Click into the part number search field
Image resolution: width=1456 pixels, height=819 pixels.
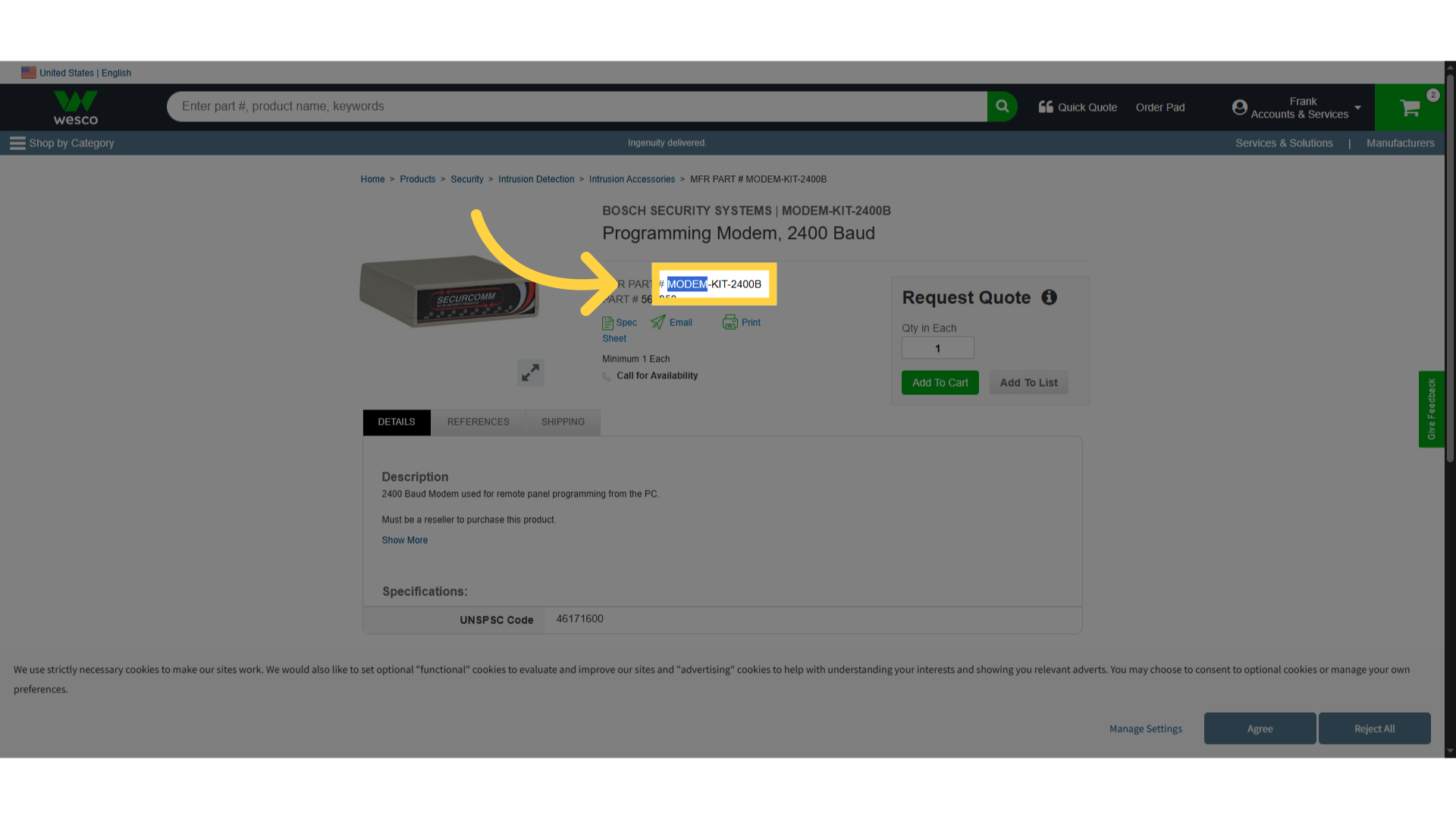tap(576, 107)
